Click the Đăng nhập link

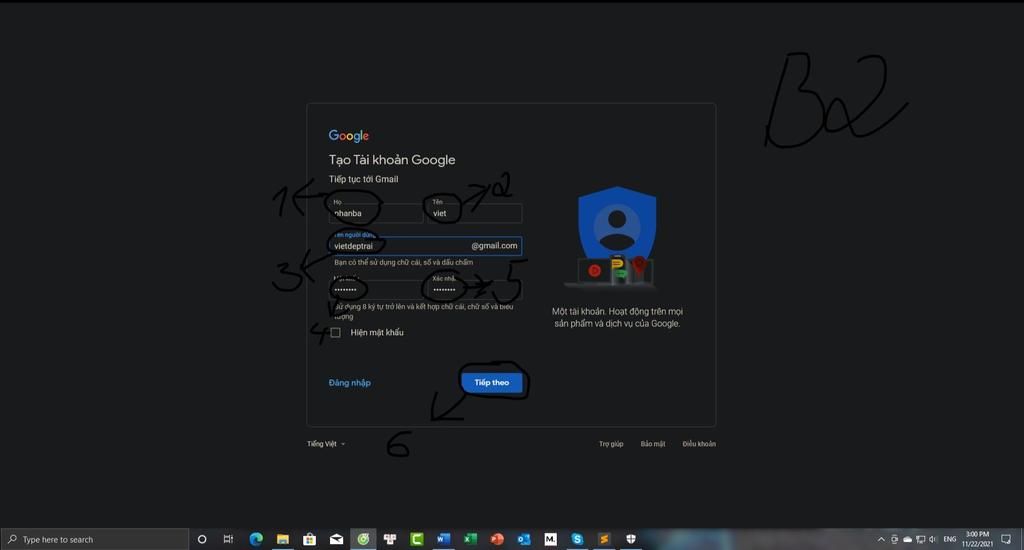pos(349,383)
